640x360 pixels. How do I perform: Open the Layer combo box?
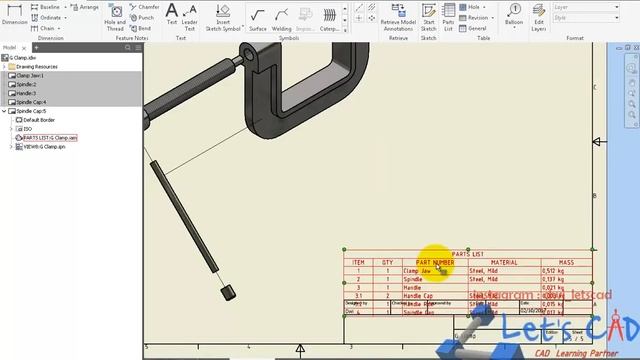coord(586,7)
